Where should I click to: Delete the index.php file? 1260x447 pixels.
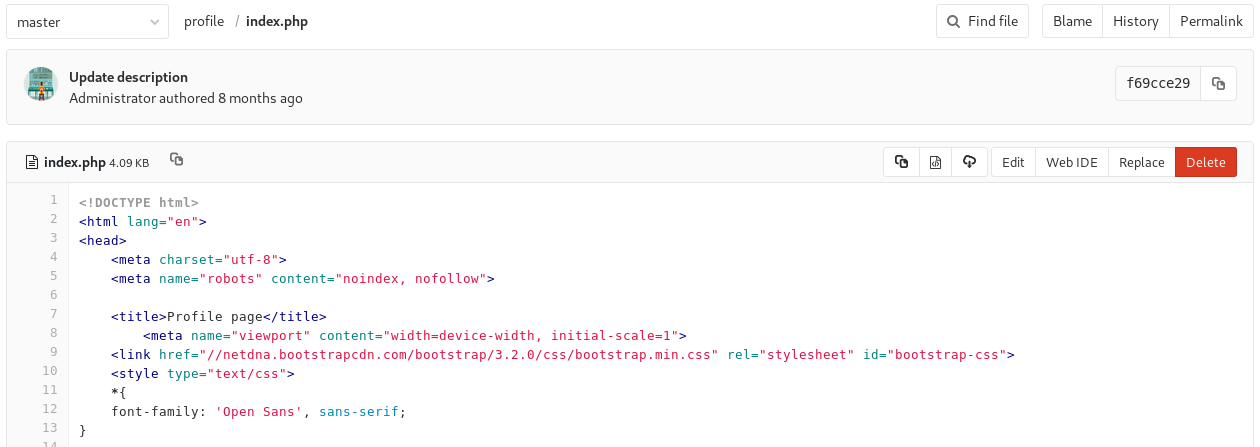[1205, 162]
